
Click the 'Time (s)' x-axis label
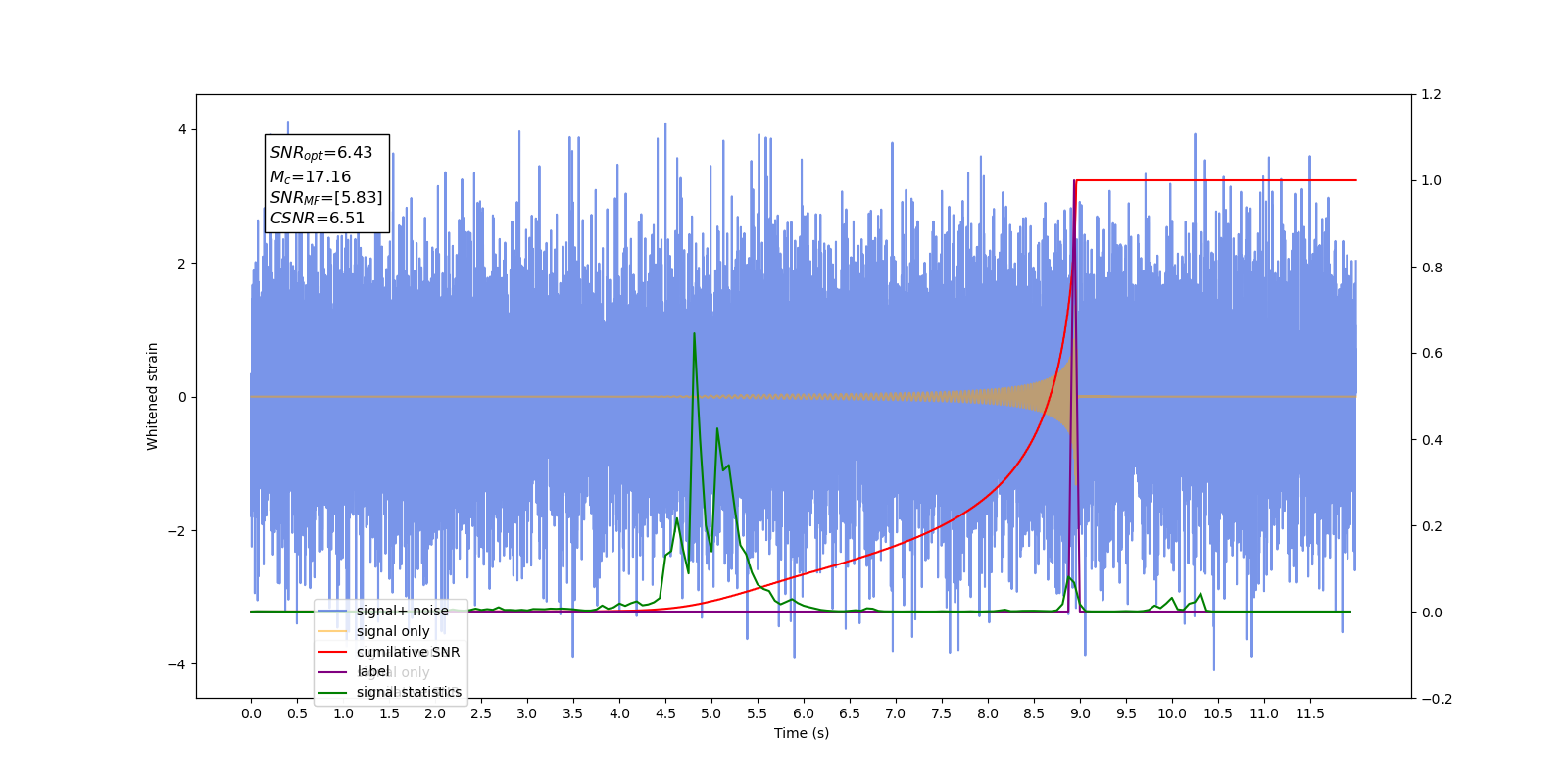[802, 733]
